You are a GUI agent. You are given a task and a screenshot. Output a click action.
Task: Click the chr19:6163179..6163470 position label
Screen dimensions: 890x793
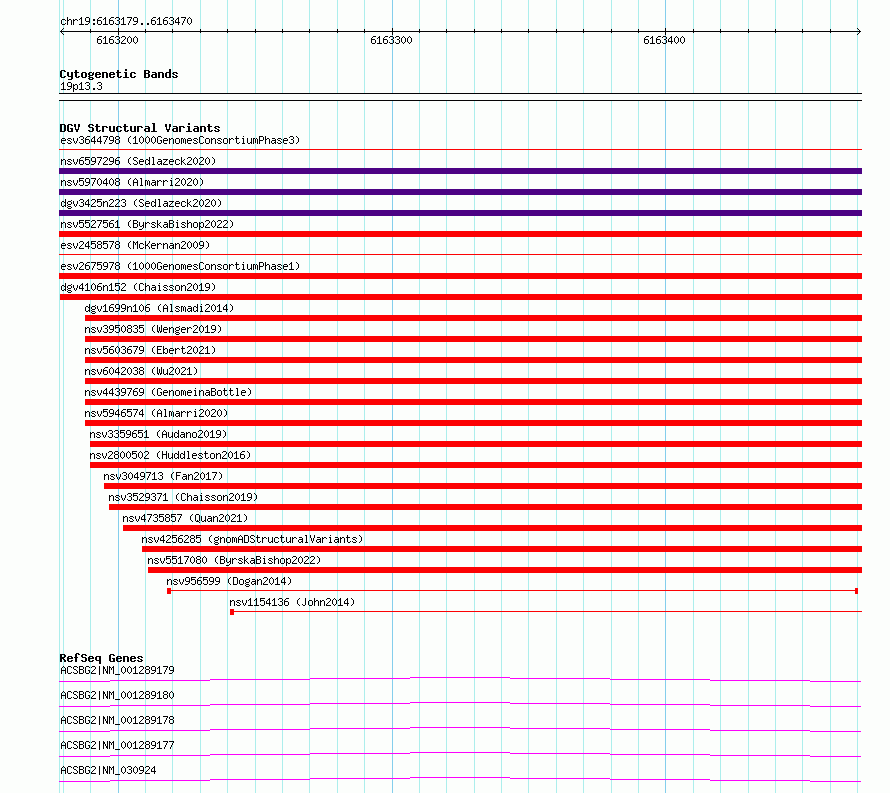(x=126, y=22)
